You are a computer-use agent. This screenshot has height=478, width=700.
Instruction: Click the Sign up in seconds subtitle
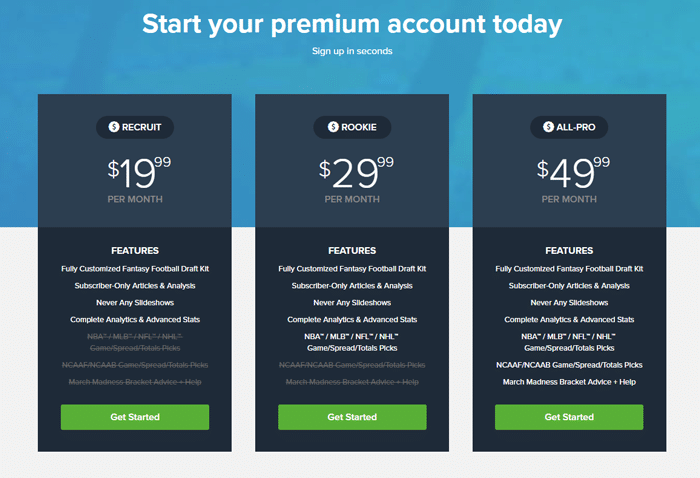[352, 51]
